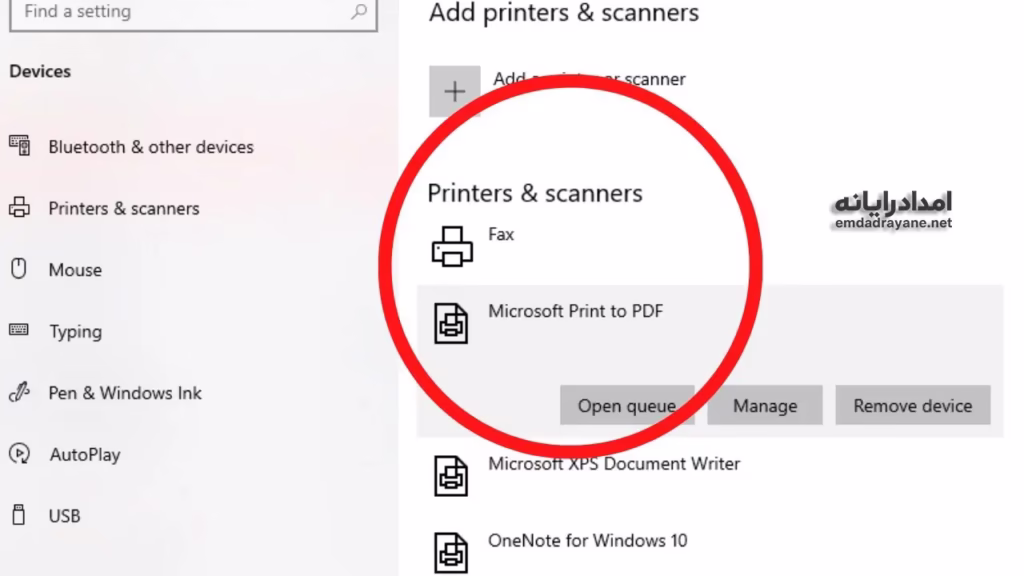Click the Add a printer or scanner label
1024x576 pixels.
589,79
